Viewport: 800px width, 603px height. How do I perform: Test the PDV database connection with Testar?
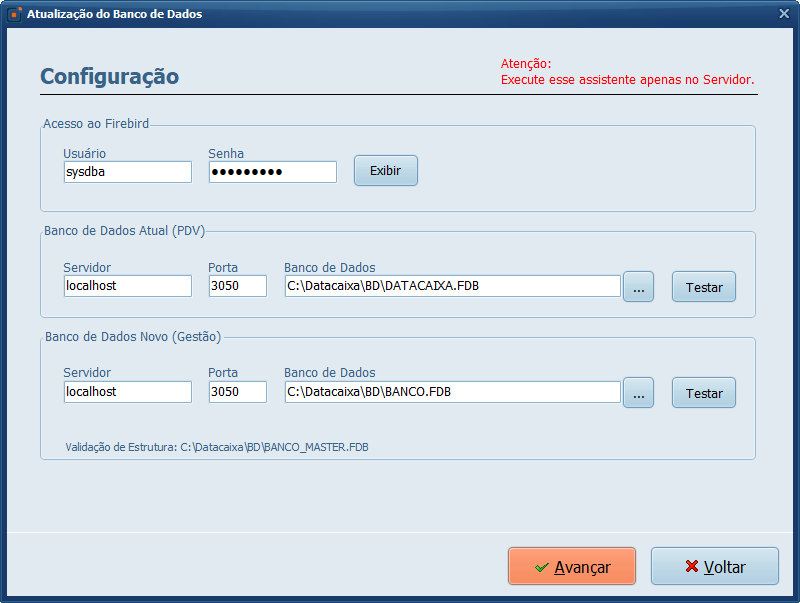(x=704, y=287)
